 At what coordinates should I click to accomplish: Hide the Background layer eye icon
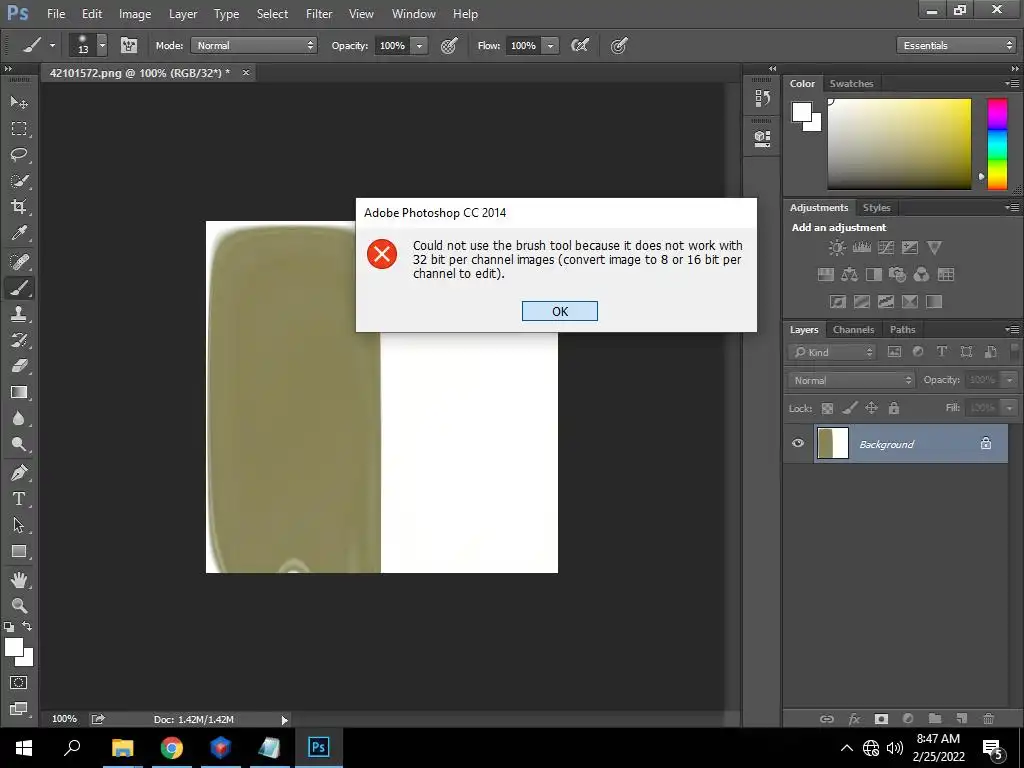tap(797, 443)
